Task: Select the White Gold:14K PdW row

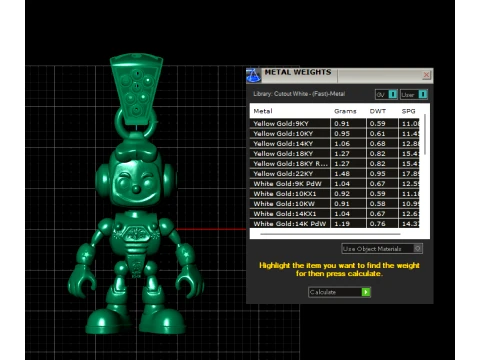Action: point(334,223)
